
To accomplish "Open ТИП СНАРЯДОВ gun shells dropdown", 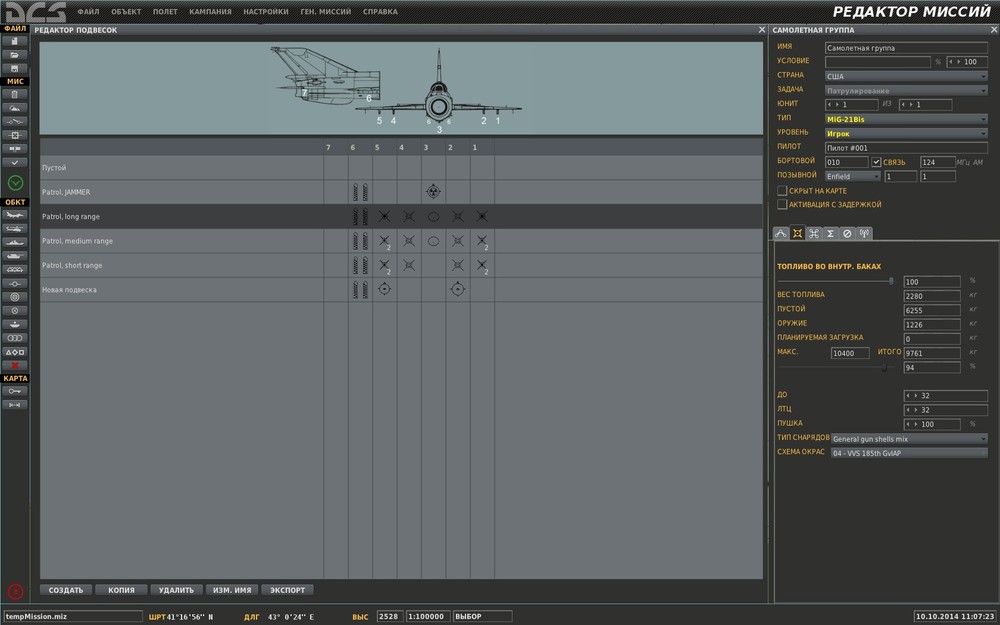I will pyautogui.click(x=908, y=438).
